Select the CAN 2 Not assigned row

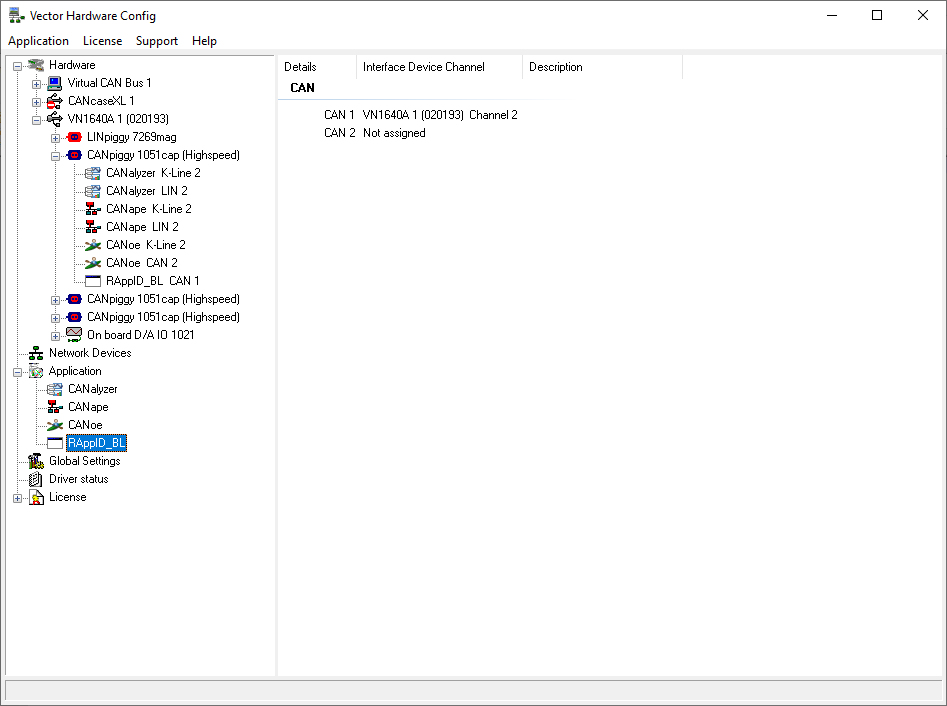point(375,132)
